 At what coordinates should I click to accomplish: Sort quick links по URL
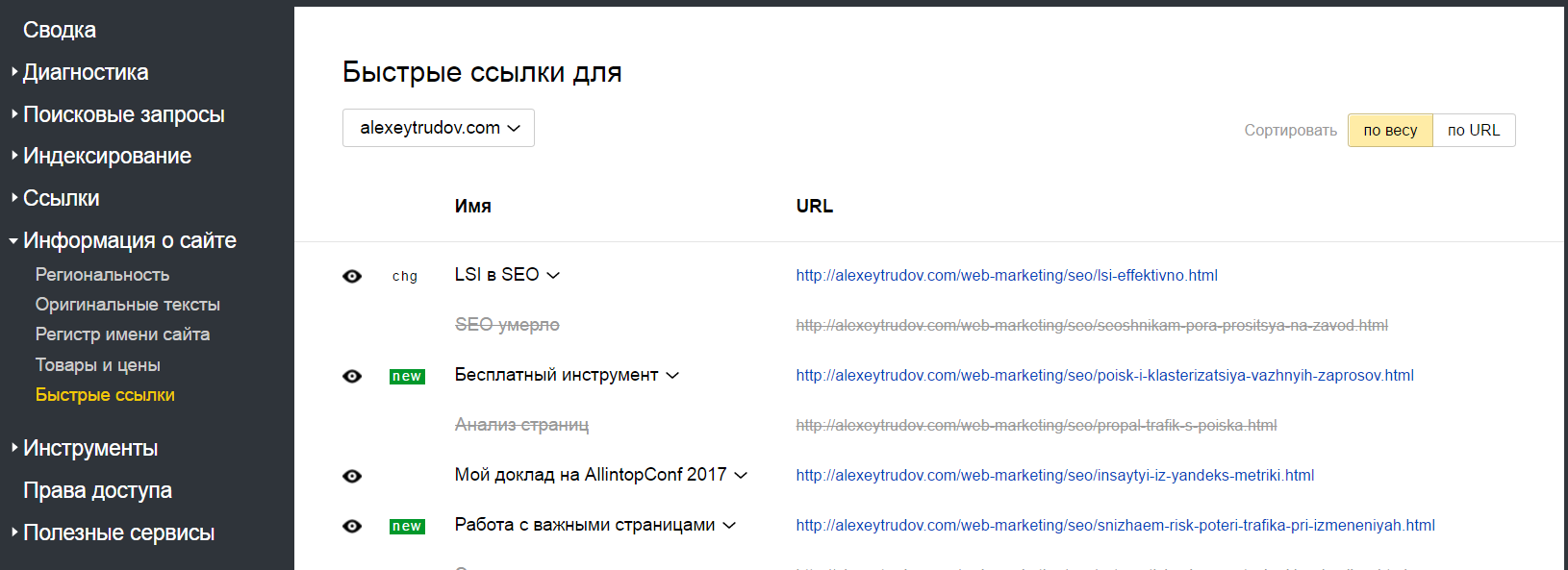click(x=1474, y=131)
